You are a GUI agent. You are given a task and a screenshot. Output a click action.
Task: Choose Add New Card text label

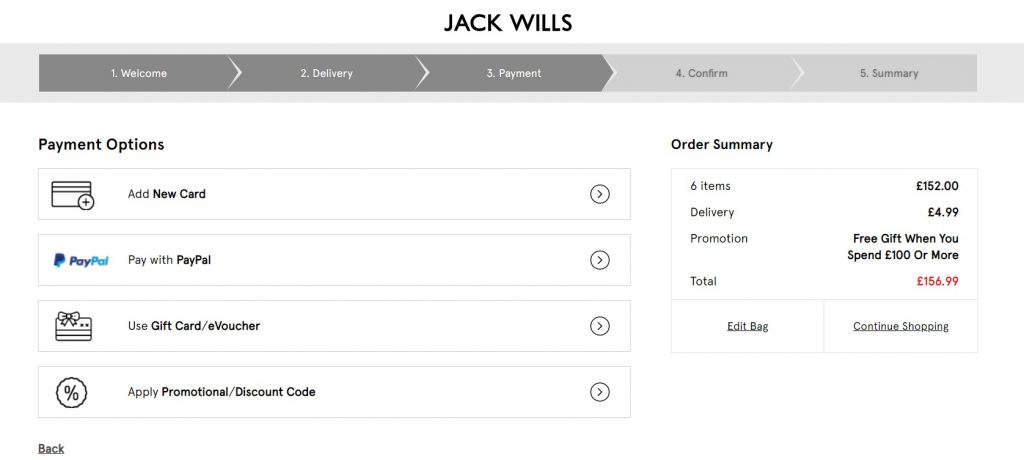[x=167, y=194]
